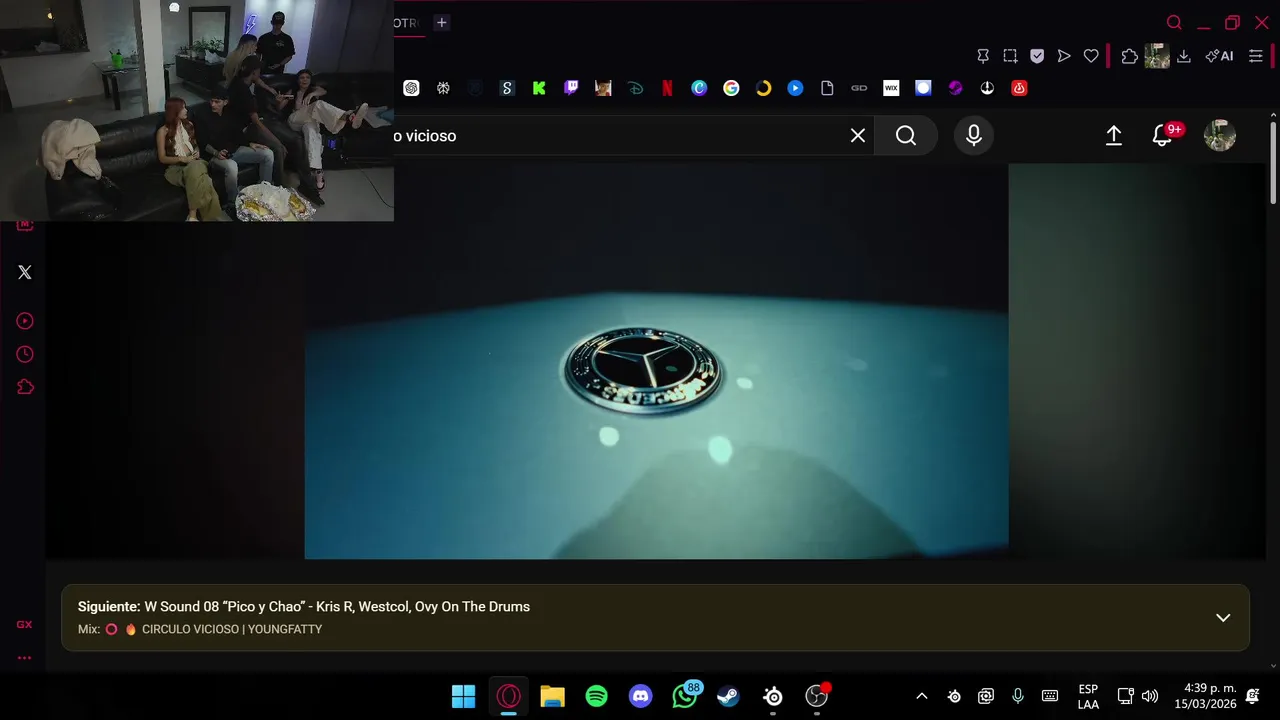Open the ChatGPT bookmark icon
The height and width of the screenshot is (720, 1280).
click(411, 88)
